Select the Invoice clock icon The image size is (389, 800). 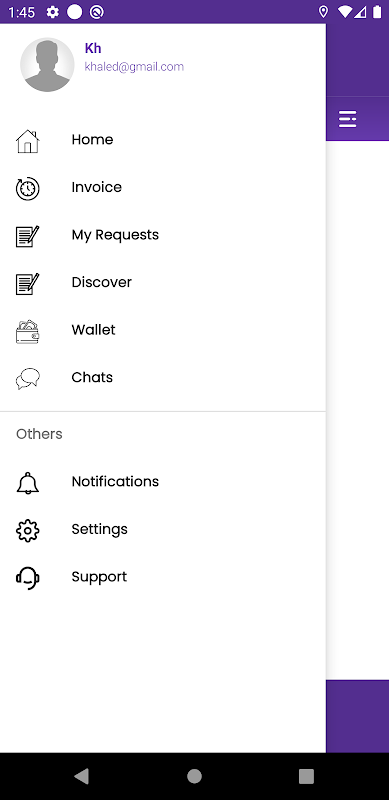tap(28, 189)
